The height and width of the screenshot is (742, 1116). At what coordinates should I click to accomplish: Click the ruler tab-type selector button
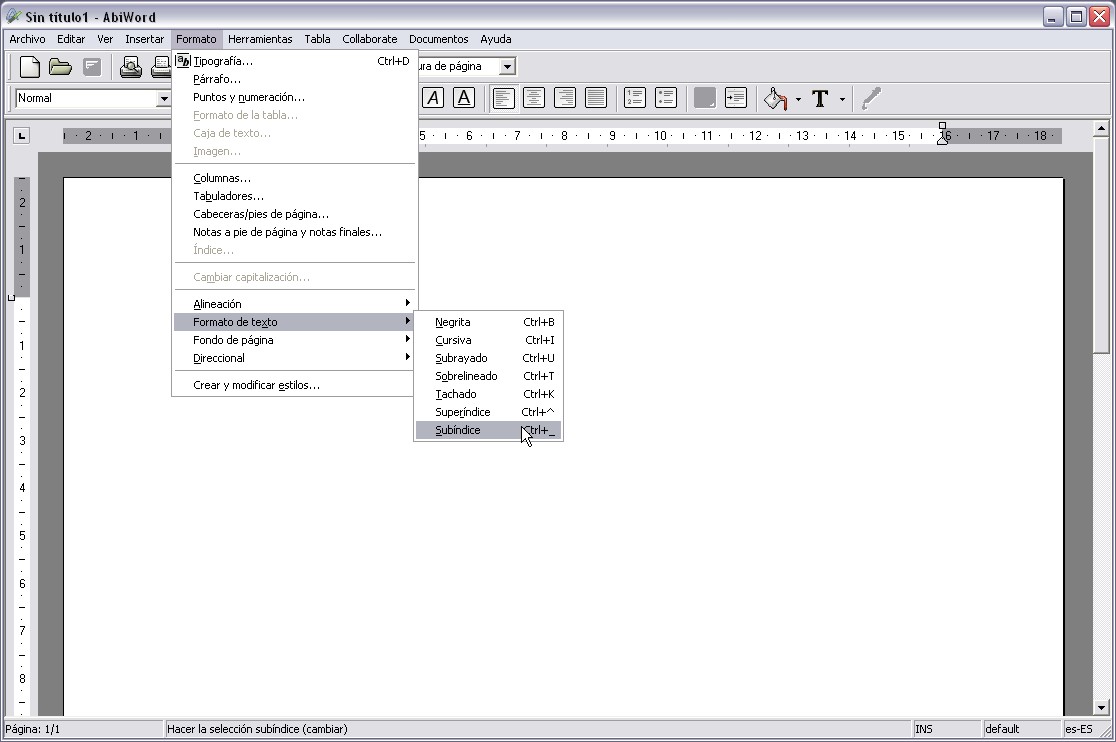(x=21, y=135)
